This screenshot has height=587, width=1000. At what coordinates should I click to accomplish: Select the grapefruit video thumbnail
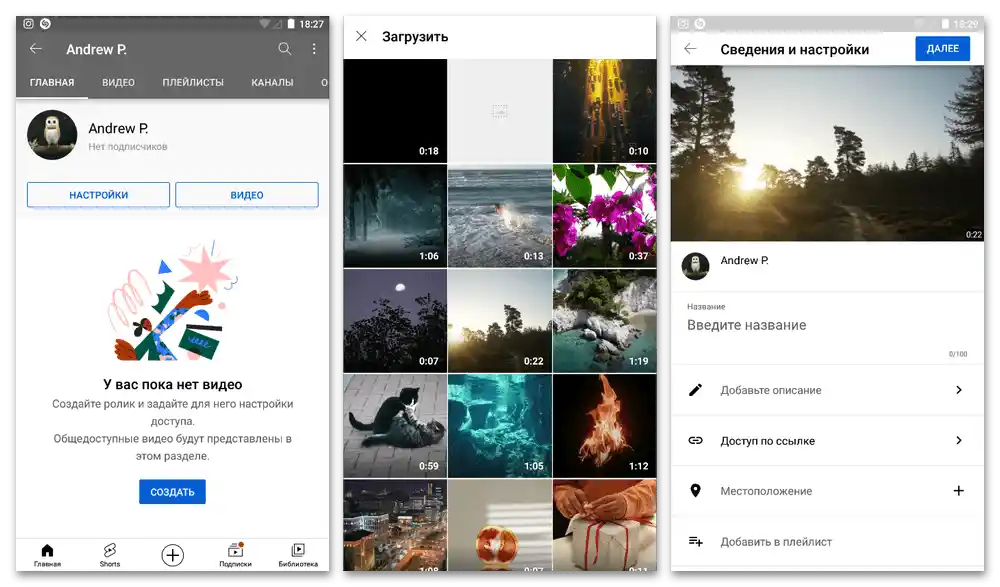click(499, 525)
